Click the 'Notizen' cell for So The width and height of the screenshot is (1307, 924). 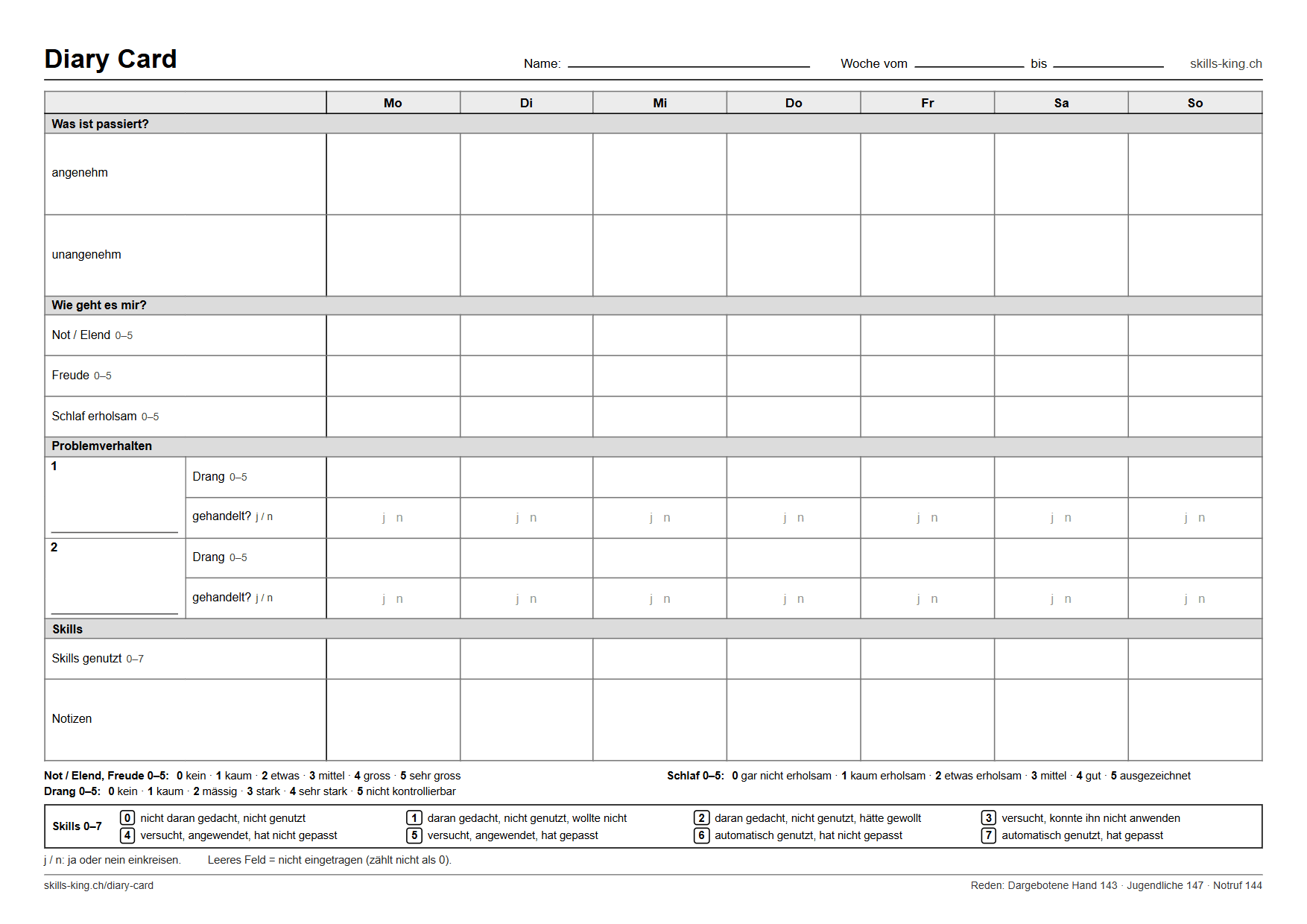click(x=1195, y=720)
